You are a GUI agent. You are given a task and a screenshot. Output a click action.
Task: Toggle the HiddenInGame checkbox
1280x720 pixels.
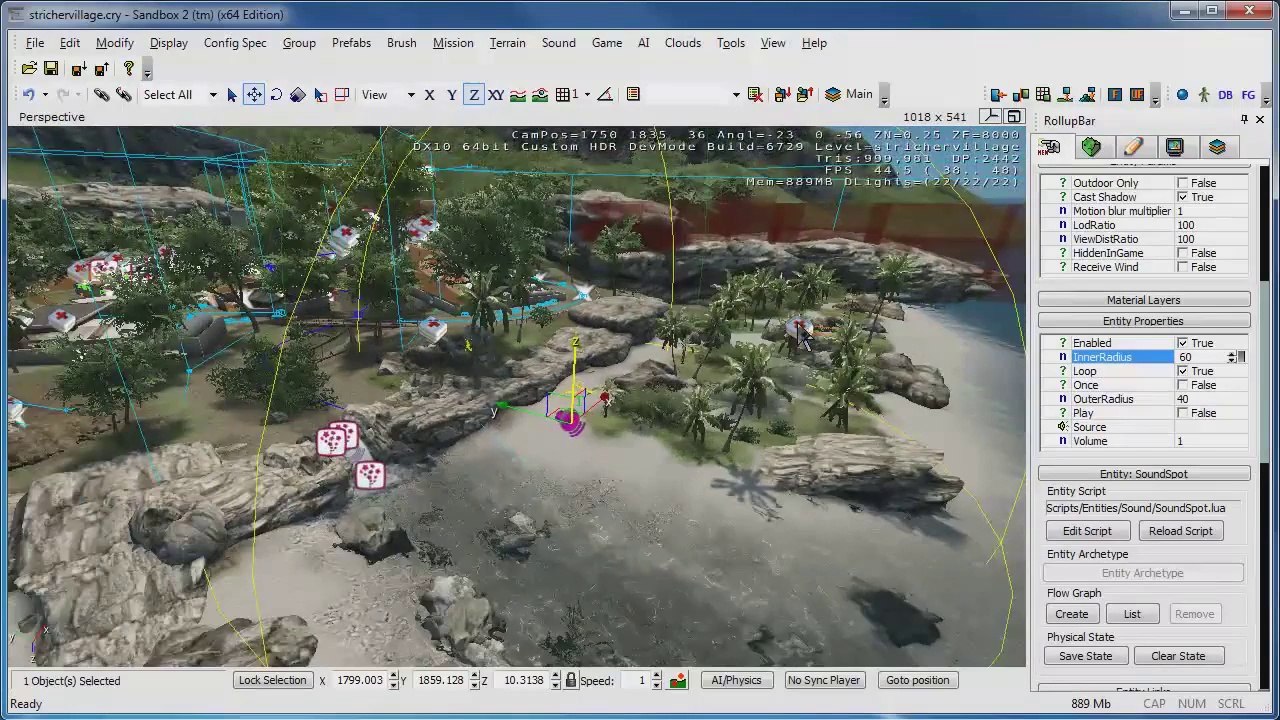1183,253
